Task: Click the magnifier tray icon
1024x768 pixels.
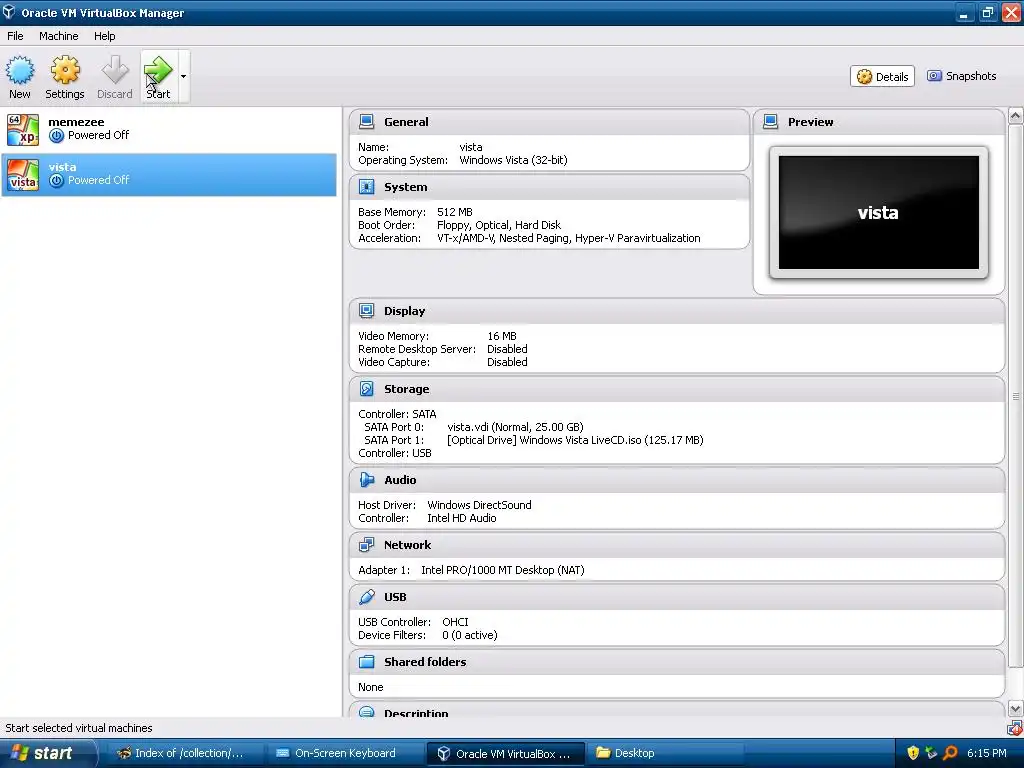Action: click(x=950, y=753)
